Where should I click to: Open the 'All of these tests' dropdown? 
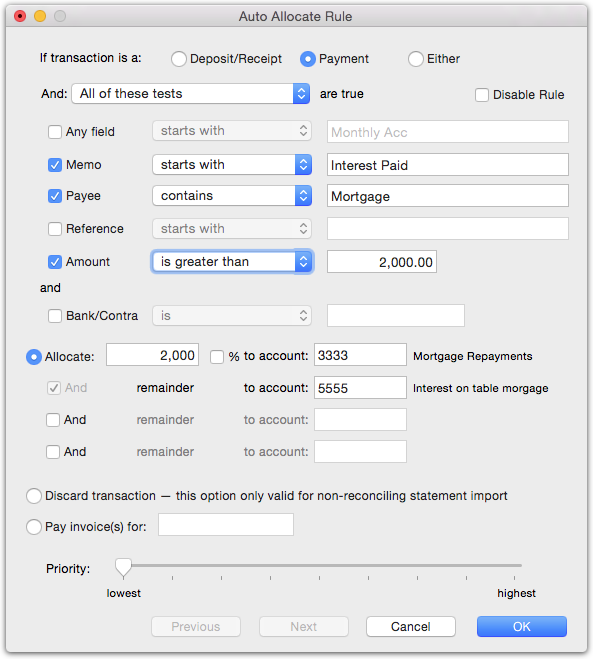coord(191,93)
